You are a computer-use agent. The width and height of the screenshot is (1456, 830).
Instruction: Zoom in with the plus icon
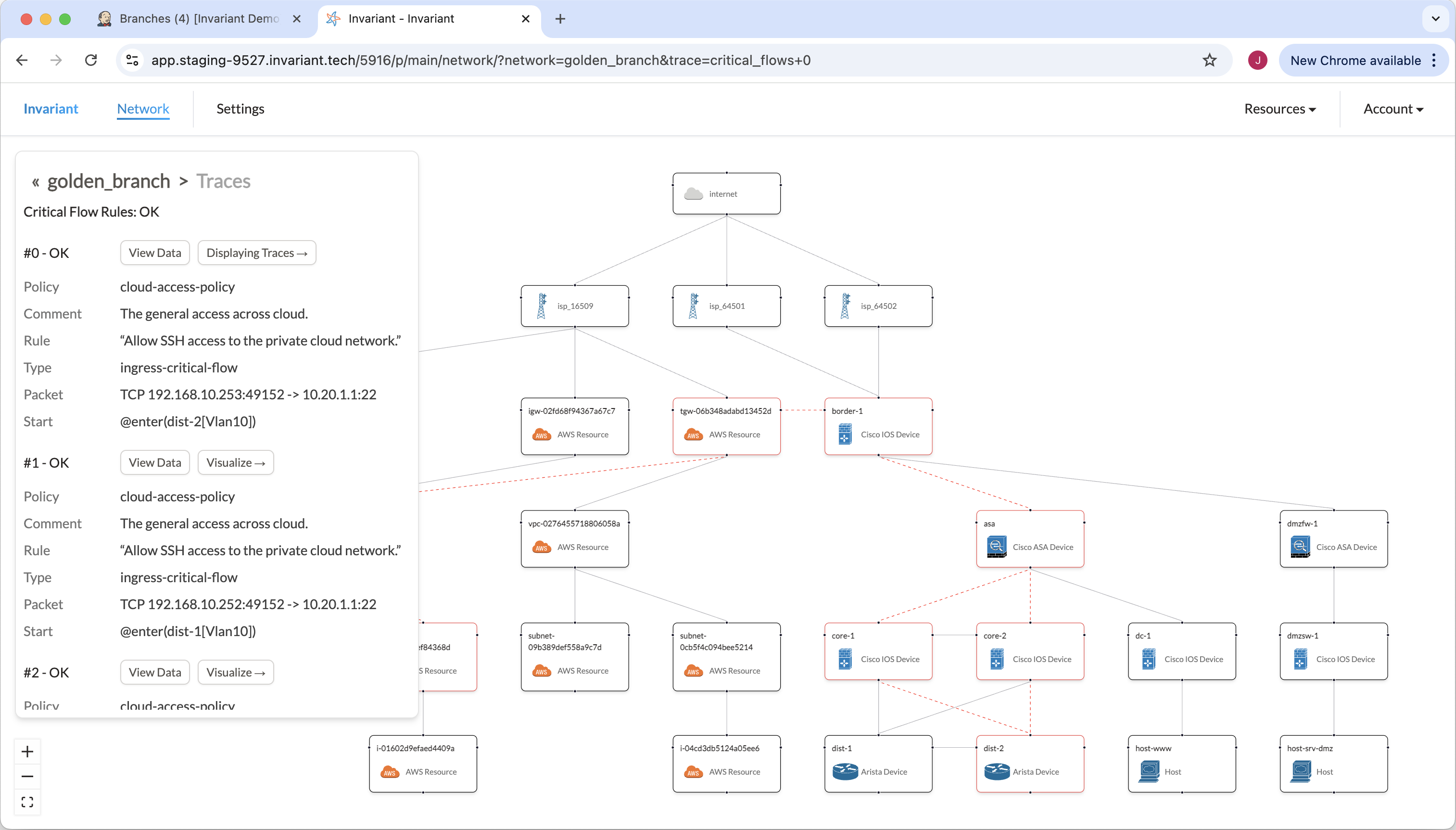(x=27, y=752)
